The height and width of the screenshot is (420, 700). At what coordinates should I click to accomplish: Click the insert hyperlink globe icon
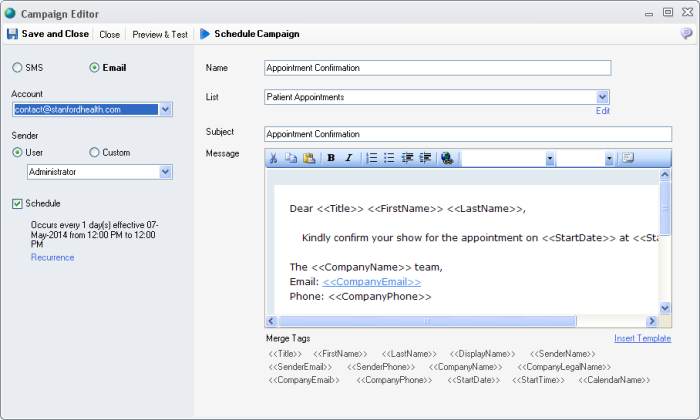click(446, 158)
